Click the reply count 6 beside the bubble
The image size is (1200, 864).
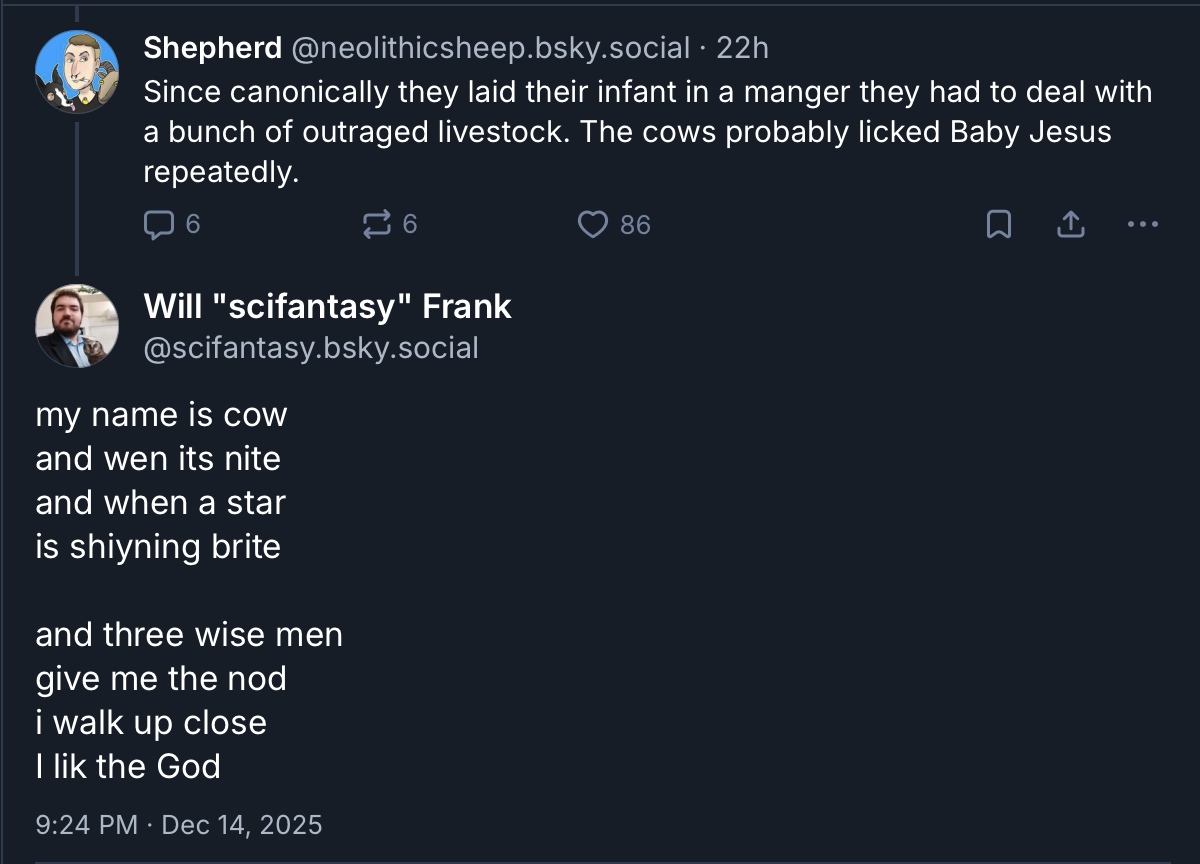click(x=193, y=225)
